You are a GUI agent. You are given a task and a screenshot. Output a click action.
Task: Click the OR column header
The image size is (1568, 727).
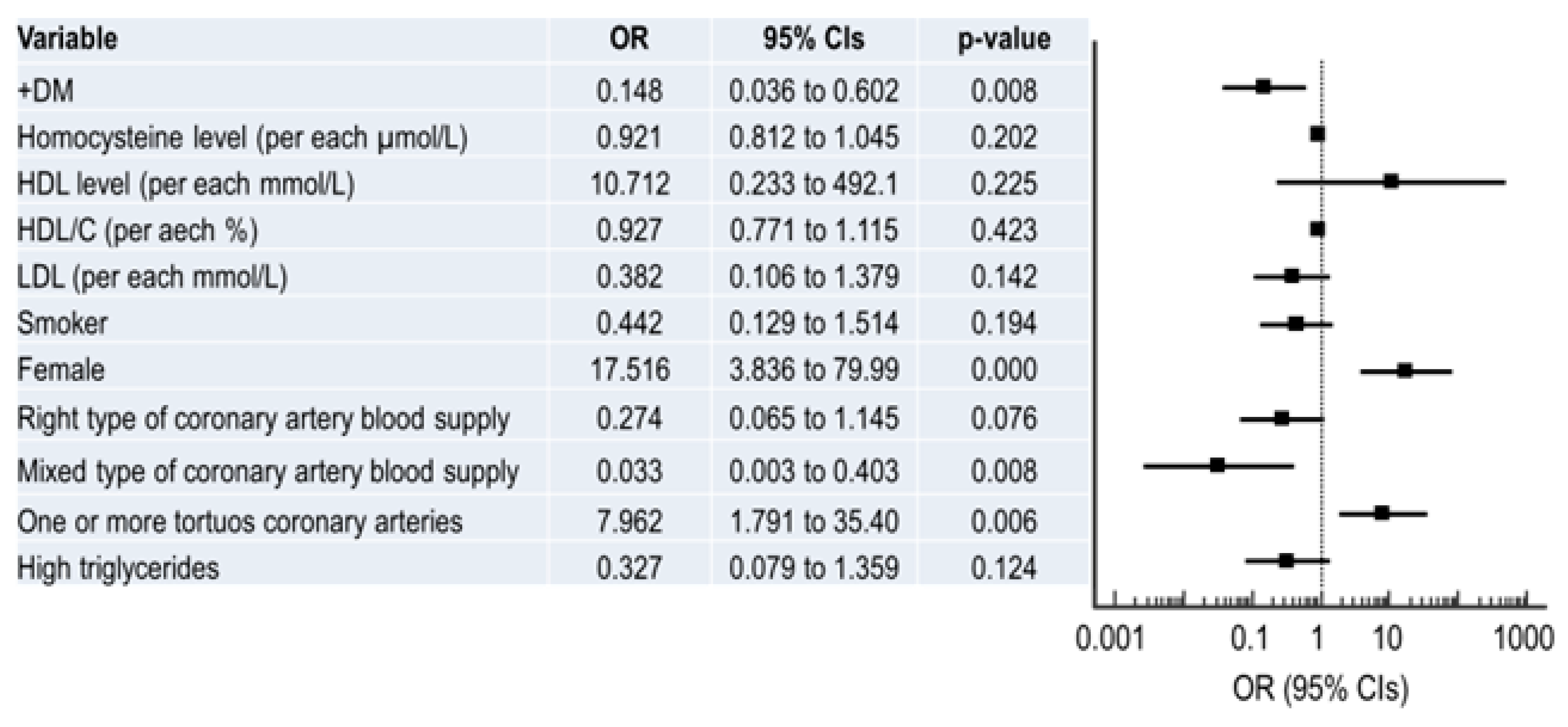click(x=629, y=40)
